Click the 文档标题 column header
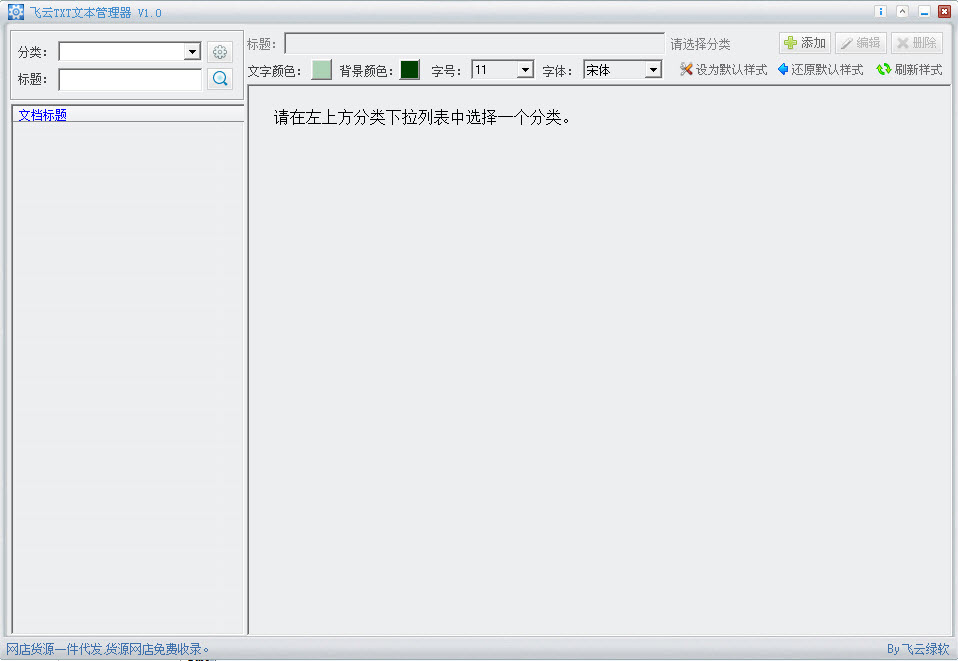 click(128, 114)
